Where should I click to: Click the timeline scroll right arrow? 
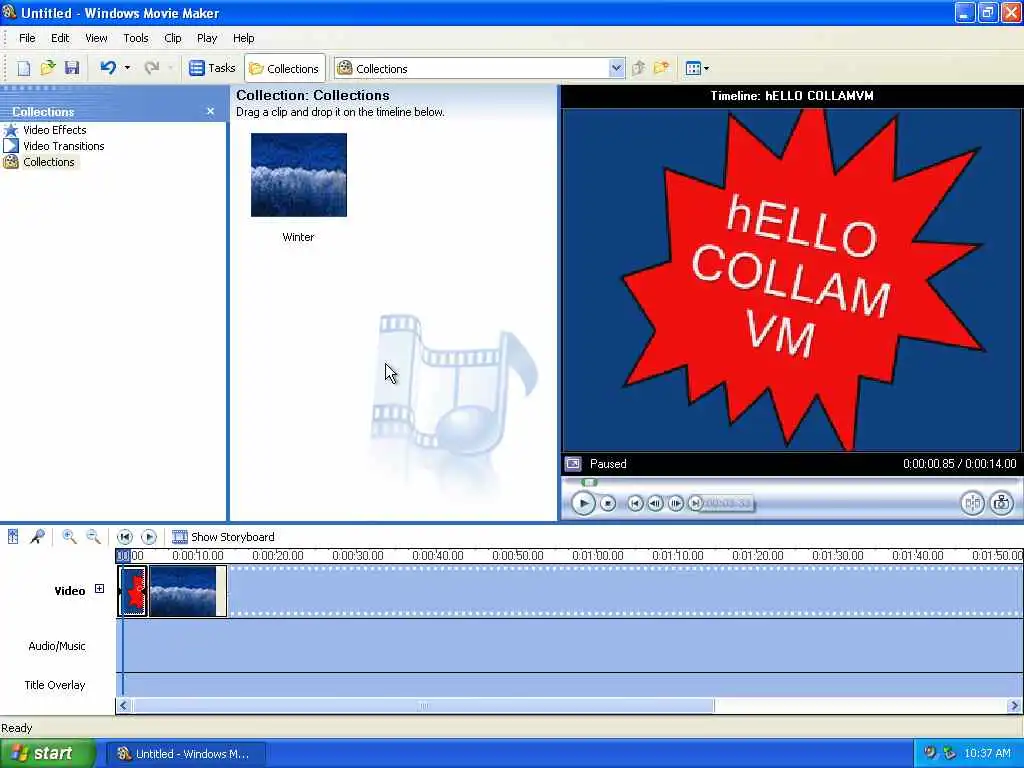click(x=1014, y=706)
